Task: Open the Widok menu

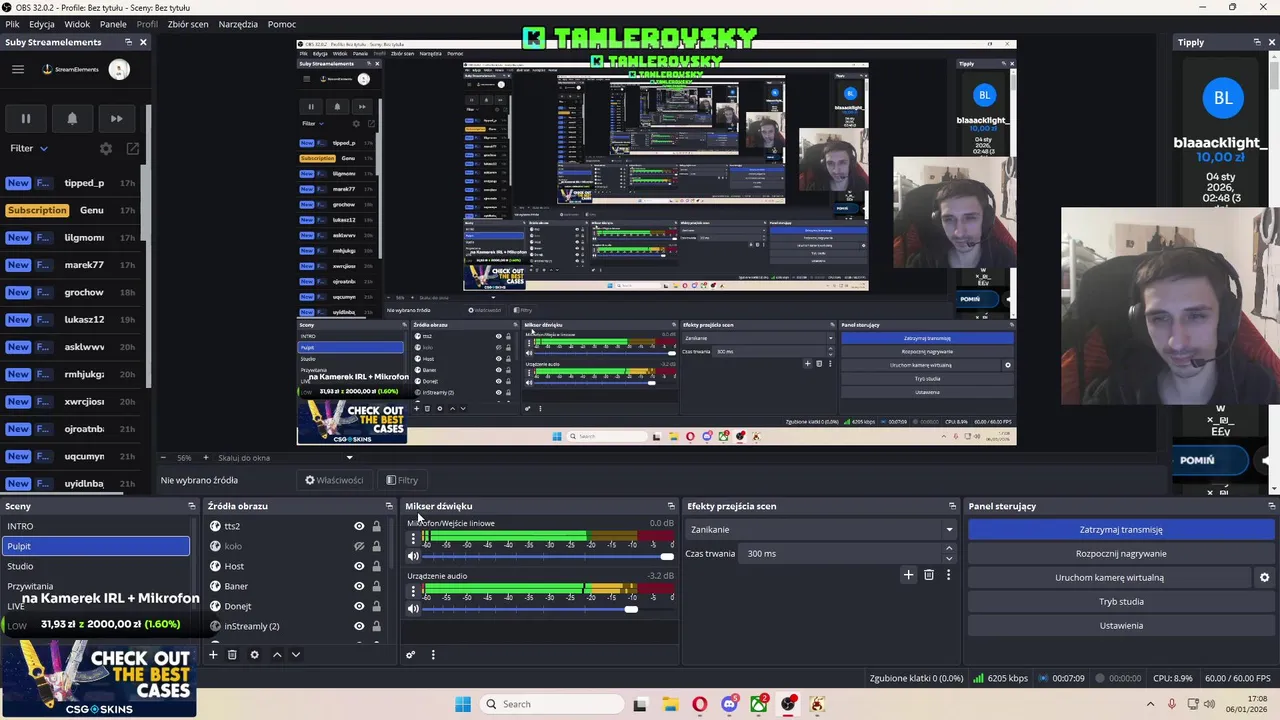Action: (x=77, y=24)
